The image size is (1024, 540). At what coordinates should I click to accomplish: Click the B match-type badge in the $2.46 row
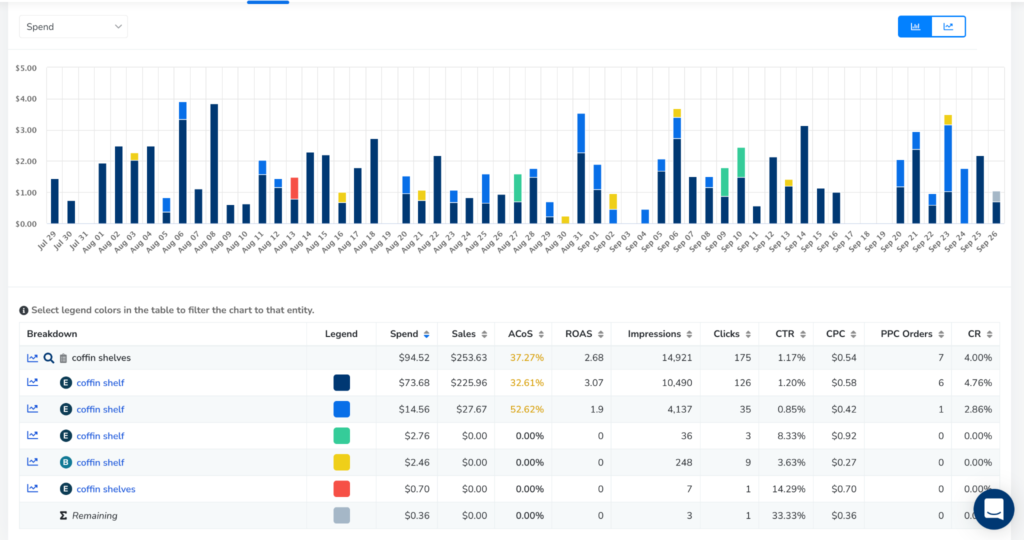point(66,462)
